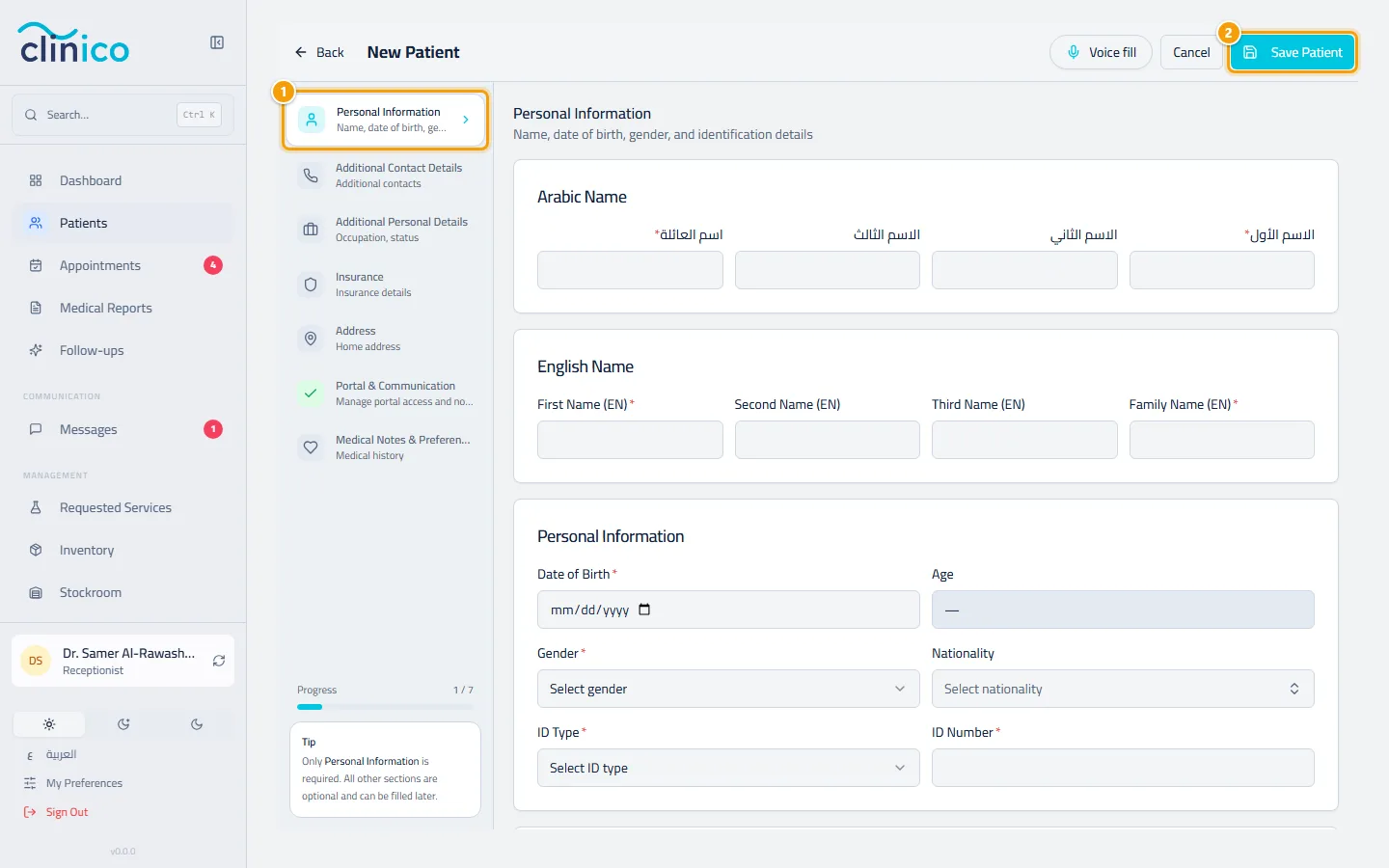Click the Messages unread badge showing 1
Viewport: 1389px width, 868px height.
213,429
